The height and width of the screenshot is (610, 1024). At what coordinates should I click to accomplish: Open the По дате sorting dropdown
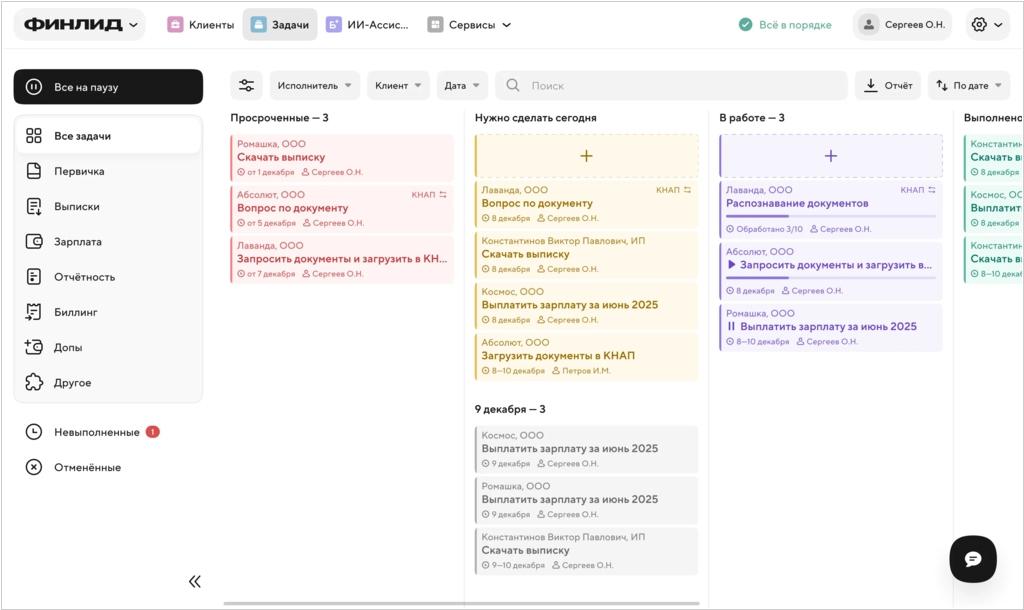pos(968,86)
